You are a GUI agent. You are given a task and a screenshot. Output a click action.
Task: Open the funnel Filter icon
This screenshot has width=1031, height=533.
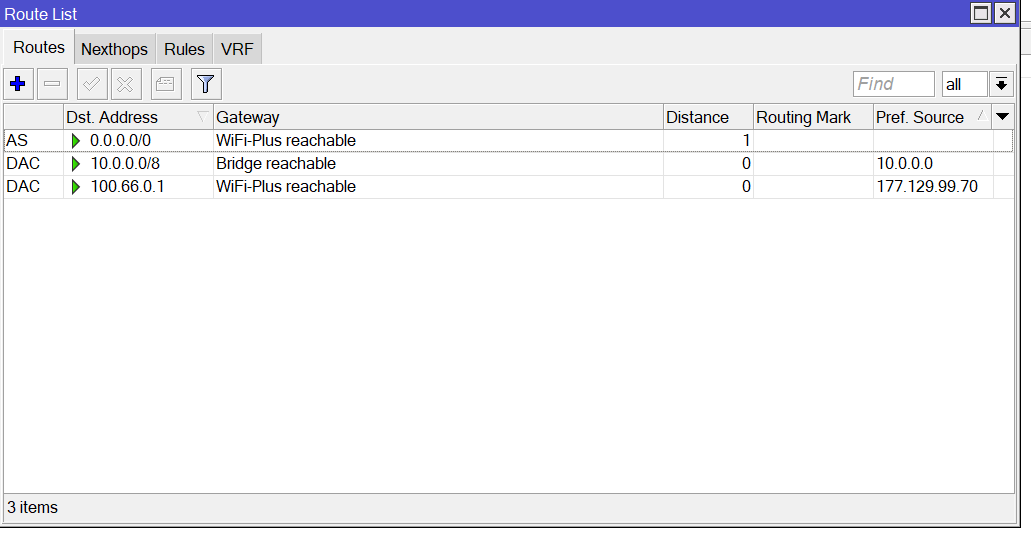(x=206, y=84)
